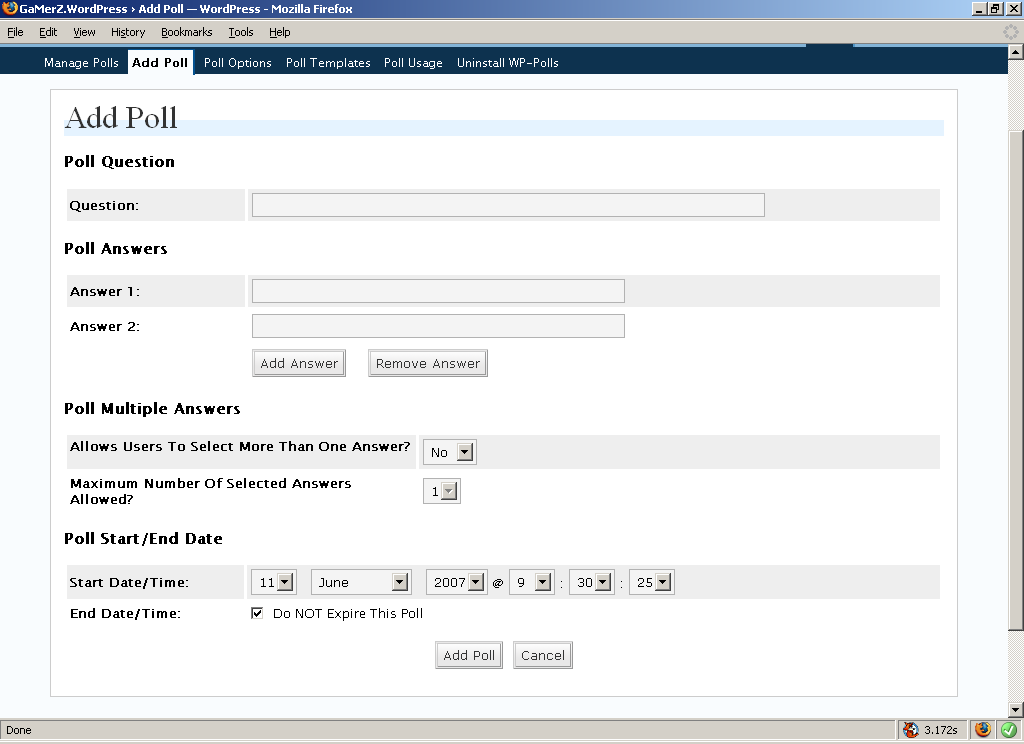Image resolution: width=1024 pixels, height=744 pixels.
Task: Click the Firefox icon in status bar
Action: click(983, 730)
